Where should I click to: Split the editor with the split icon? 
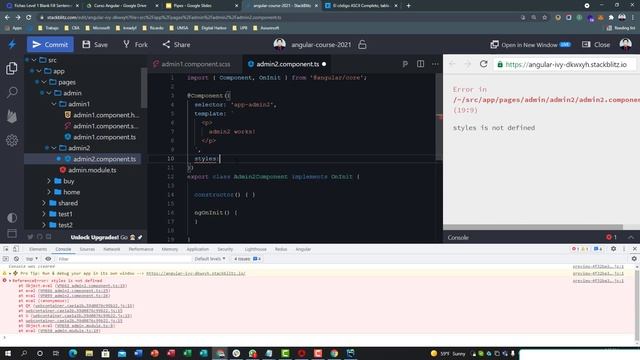coord(420,64)
